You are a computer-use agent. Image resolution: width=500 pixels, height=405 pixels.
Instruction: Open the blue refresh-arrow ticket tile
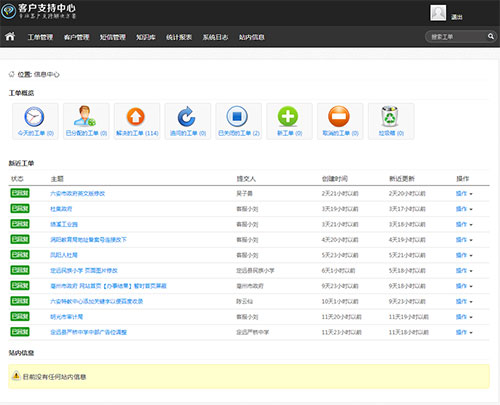188,121
